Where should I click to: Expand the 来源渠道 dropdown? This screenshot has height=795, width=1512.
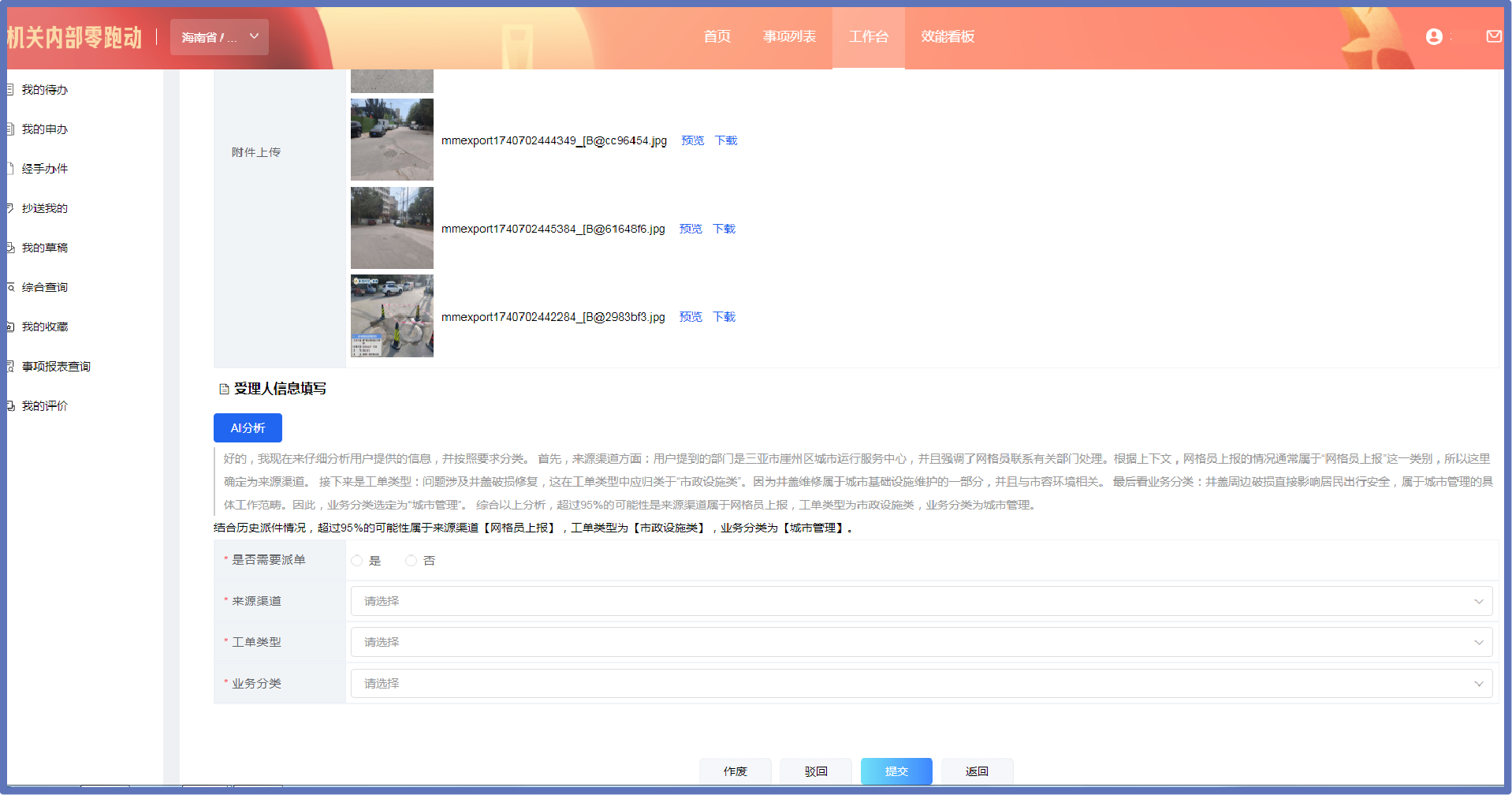coord(922,601)
